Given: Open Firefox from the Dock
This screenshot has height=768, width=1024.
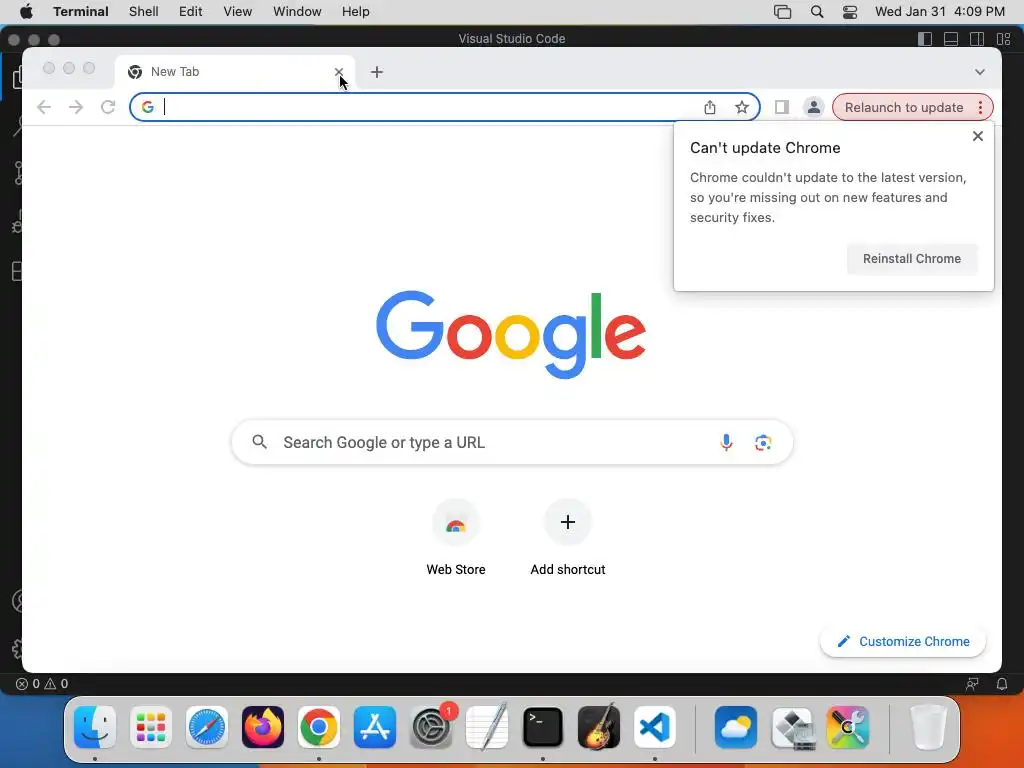Looking at the screenshot, I should tap(263, 727).
